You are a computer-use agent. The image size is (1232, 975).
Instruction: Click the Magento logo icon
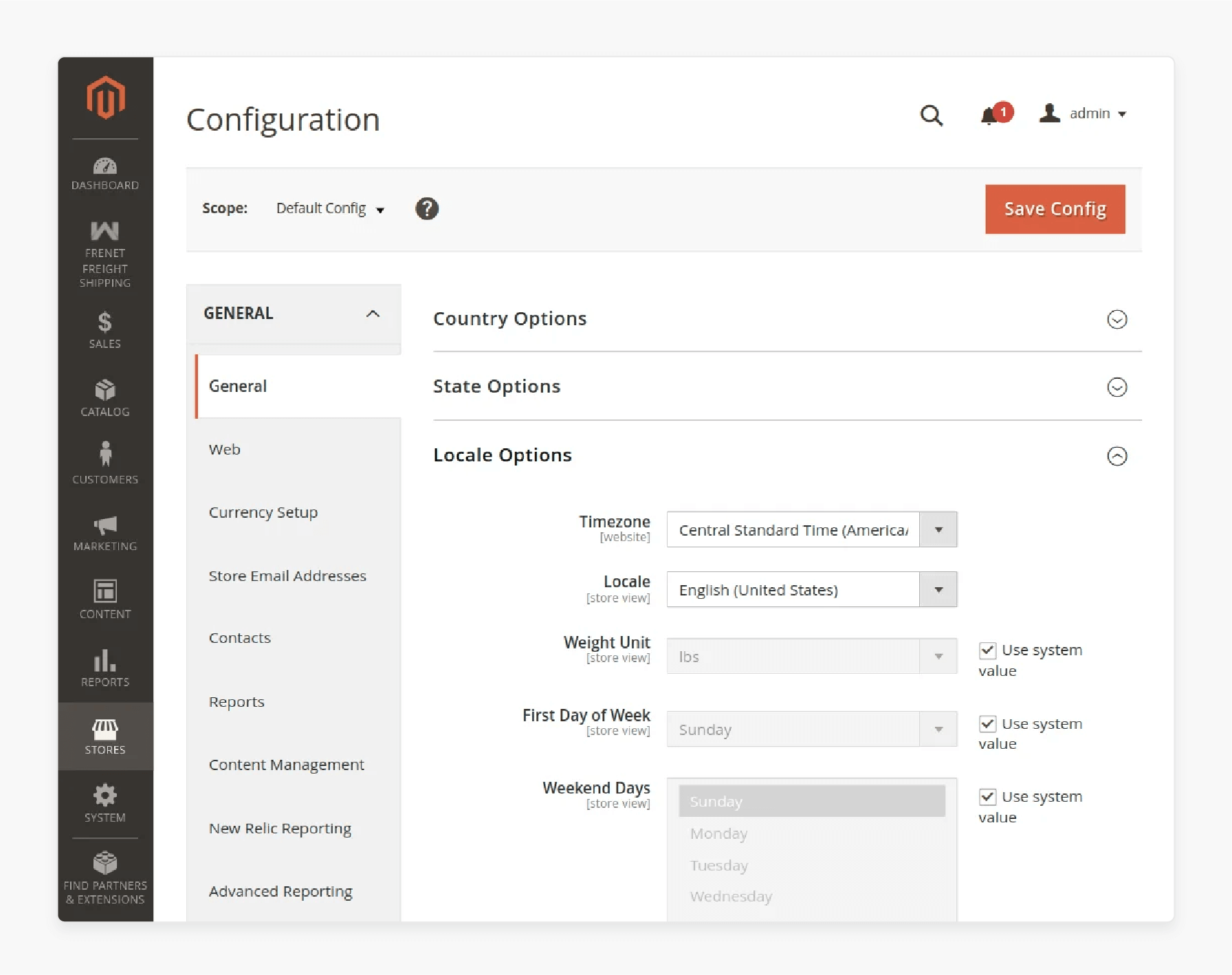105,98
